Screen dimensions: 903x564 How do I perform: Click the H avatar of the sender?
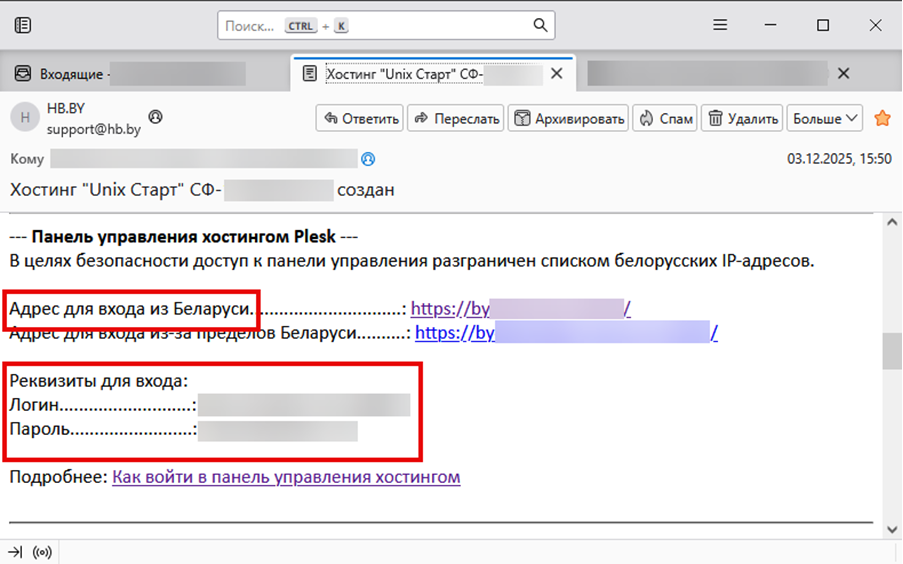click(23, 118)
